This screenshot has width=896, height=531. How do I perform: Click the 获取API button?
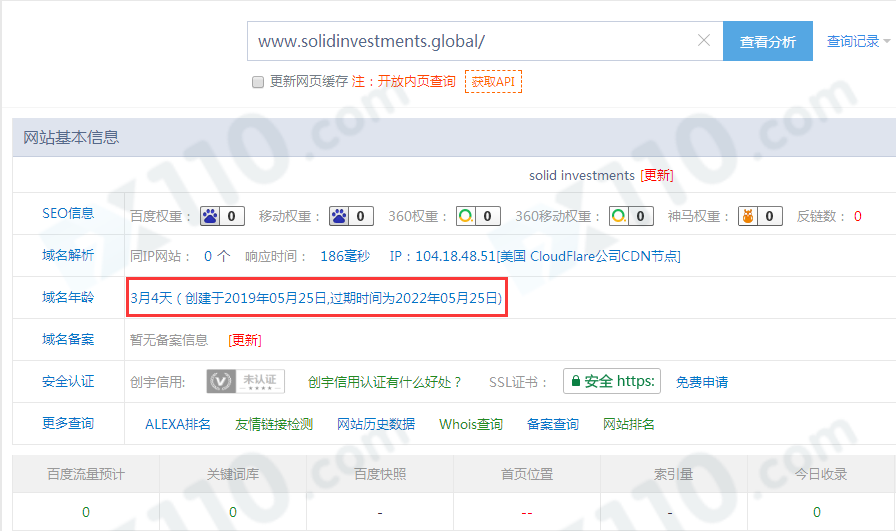pos(493,82)
